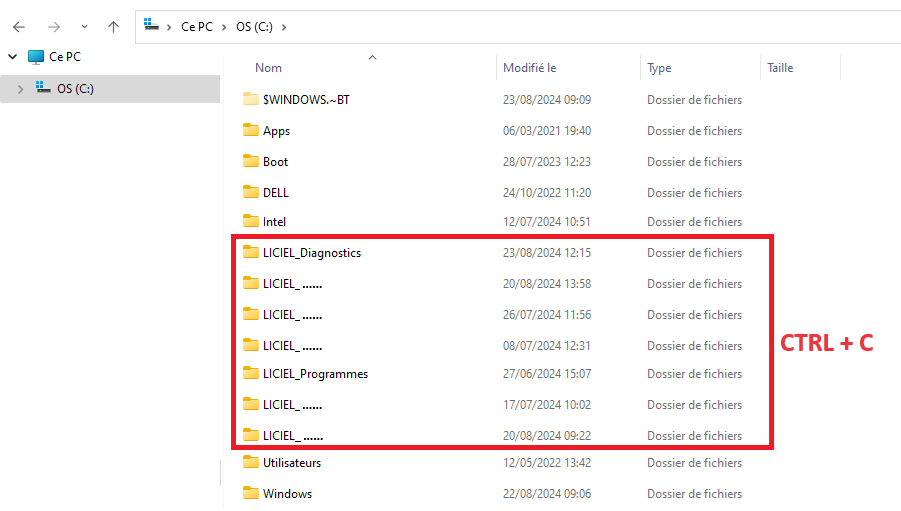Select the 'LICIEL_Programmes' folder name
The width and height of the screenshot is (901, 511).
315,374
